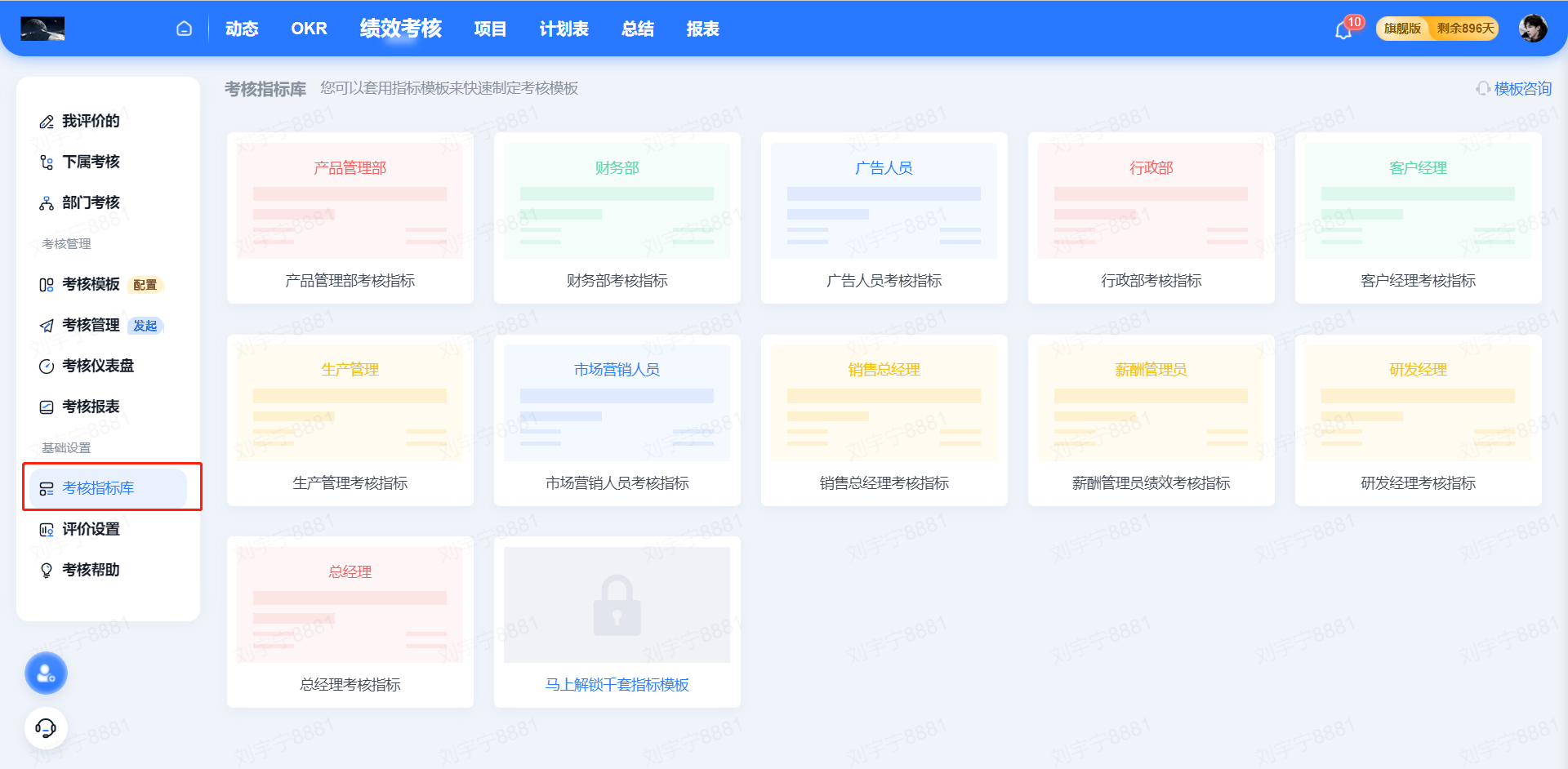The width and height of the screenshot is (1568, 769).
Task: Click the 旗舰版 badge in header
Action: click(1402, 29)
